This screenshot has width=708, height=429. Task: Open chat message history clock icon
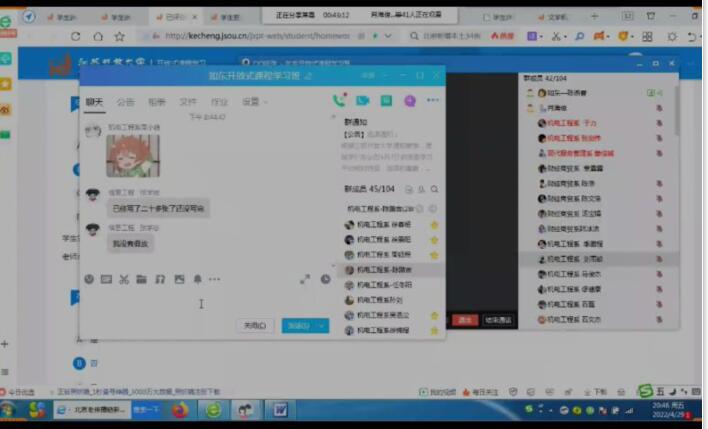coord(325,279)
